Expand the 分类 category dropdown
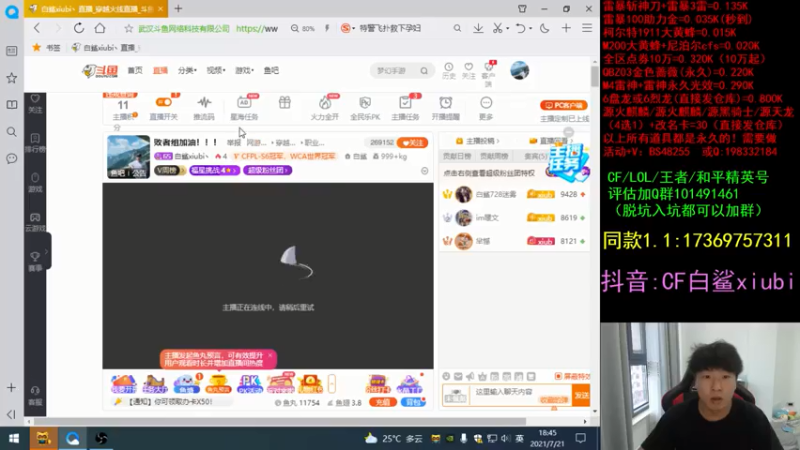Viewport: 800px width, 450px height. tap(187, 70)
